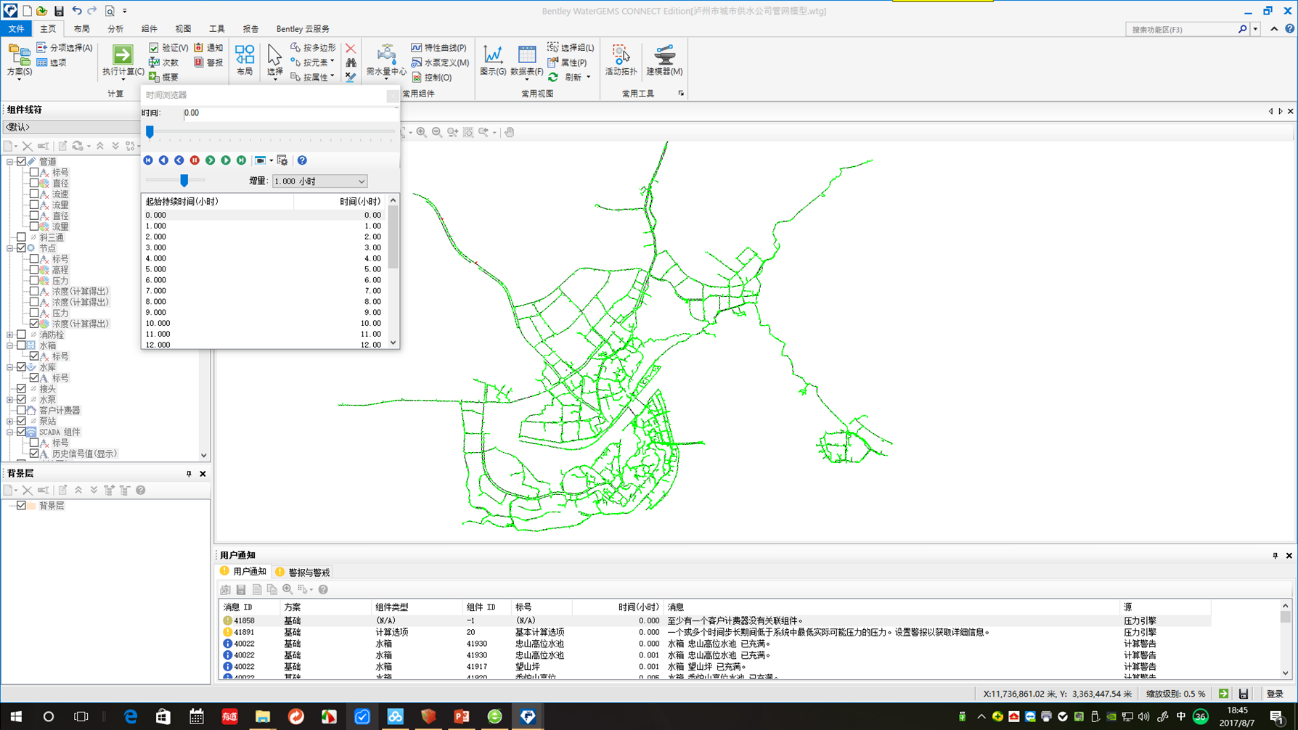
Task: Launch the 建模器 ModelBuilder tool
Action: coord(663,55)
